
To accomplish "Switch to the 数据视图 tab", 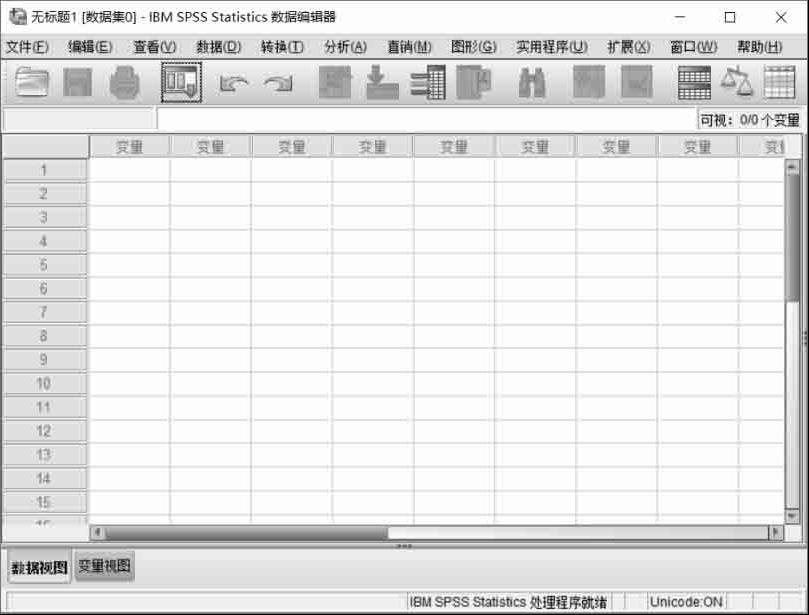I will [x=39, y=568].
